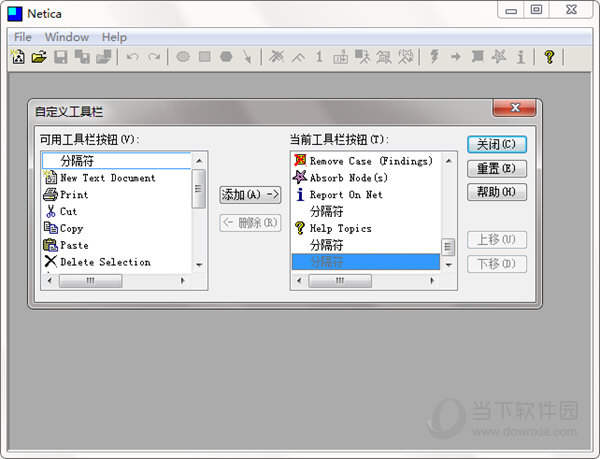Screen dimensions: 600x459
Task: Click the scissors icon left of Cut
Action: [51, 211]
